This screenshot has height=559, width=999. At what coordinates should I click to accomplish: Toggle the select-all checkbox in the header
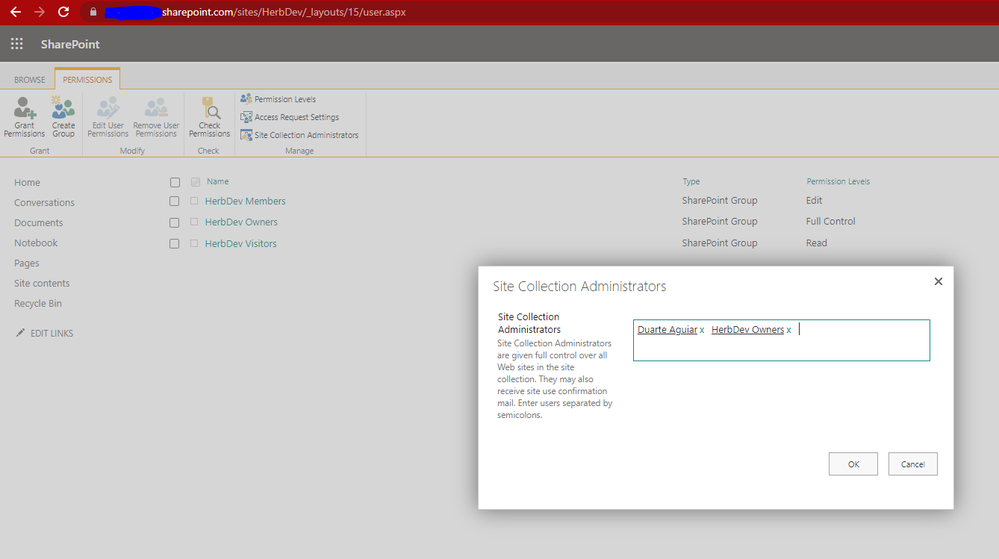[x=175, y=182]
